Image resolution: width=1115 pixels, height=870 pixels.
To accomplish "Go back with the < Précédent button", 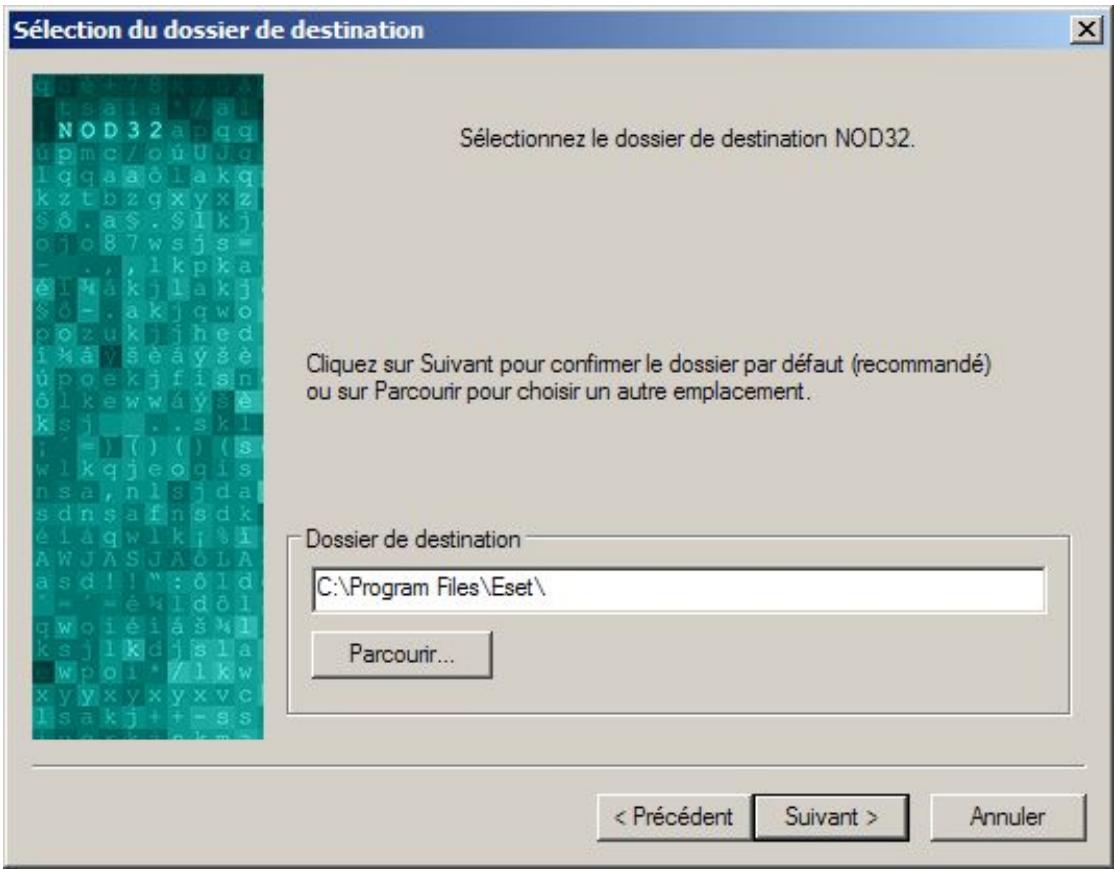I will 673,817.
